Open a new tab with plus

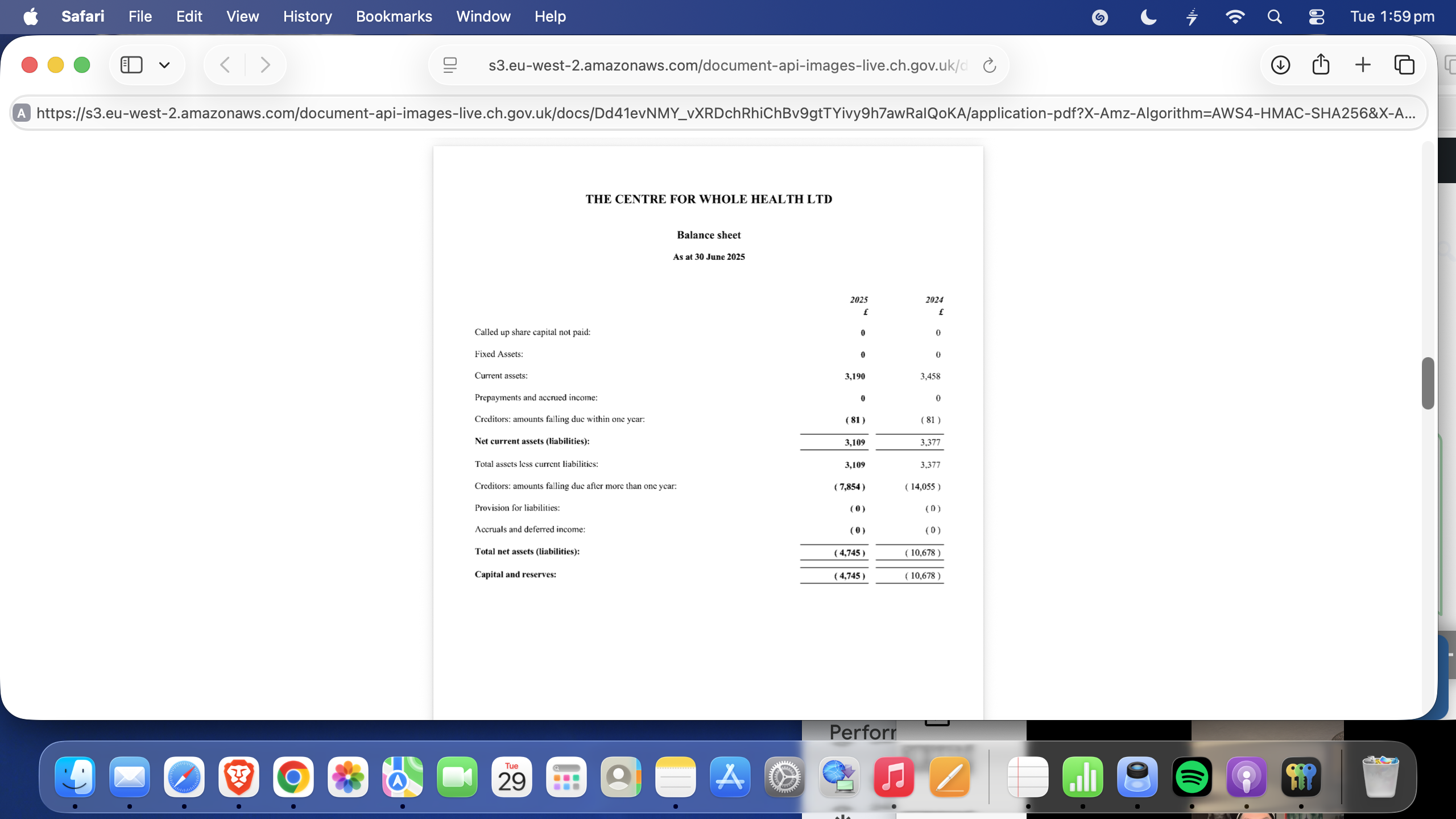1363,65
